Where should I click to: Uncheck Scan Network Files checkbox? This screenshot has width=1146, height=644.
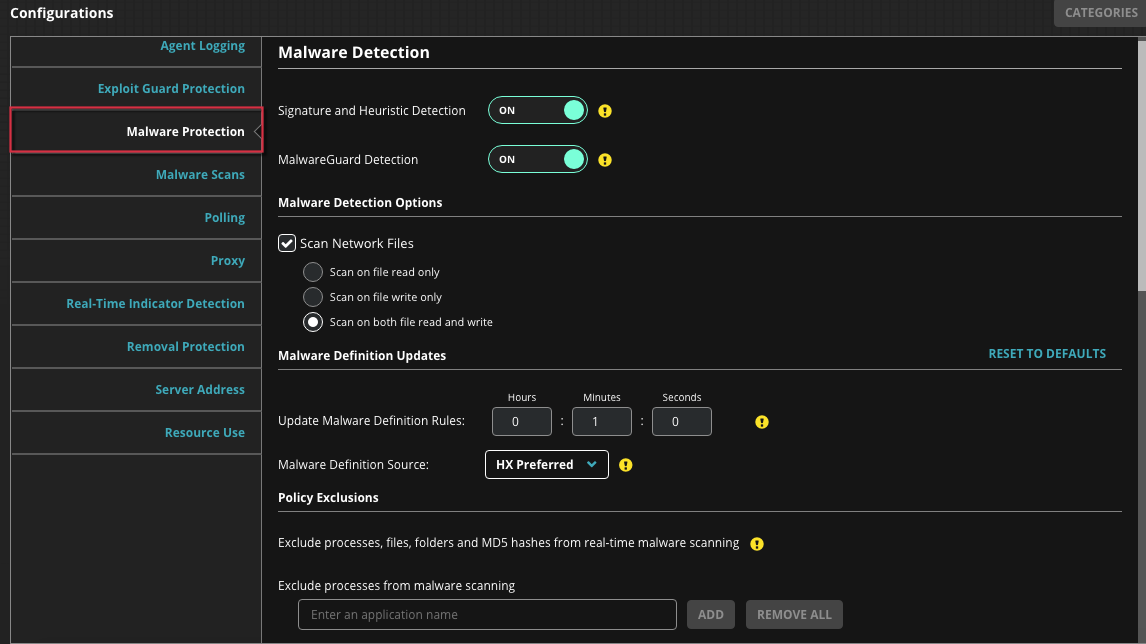coord(286,243)
